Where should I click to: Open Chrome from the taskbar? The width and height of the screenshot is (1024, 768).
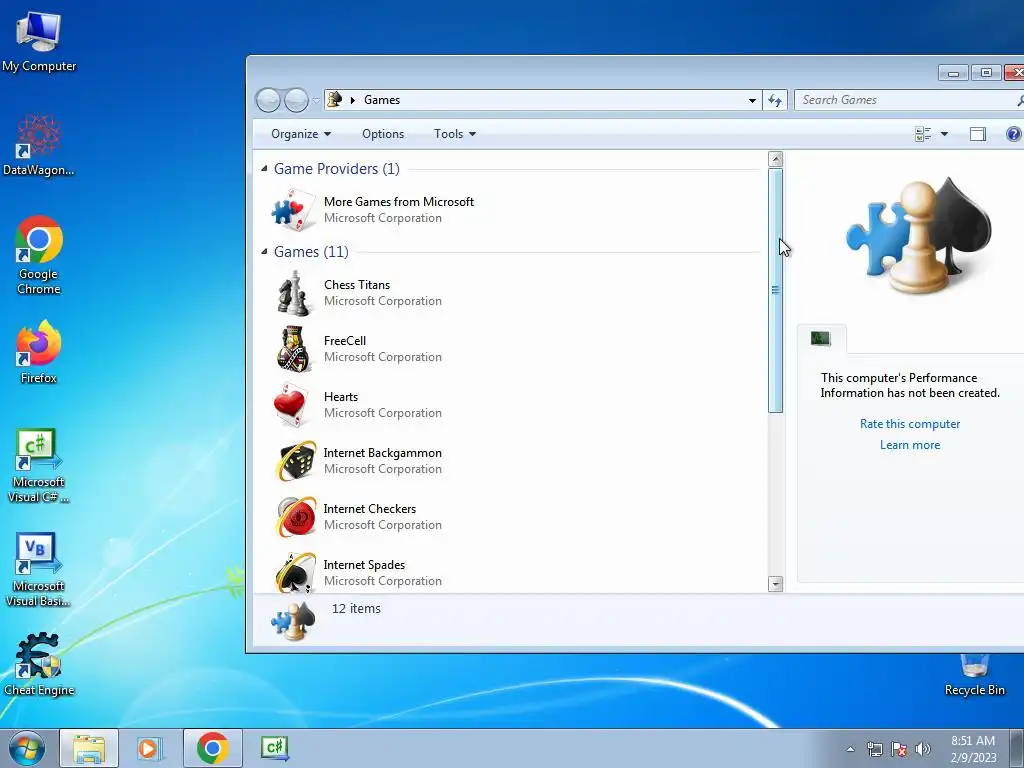click(x=212, y=748)
